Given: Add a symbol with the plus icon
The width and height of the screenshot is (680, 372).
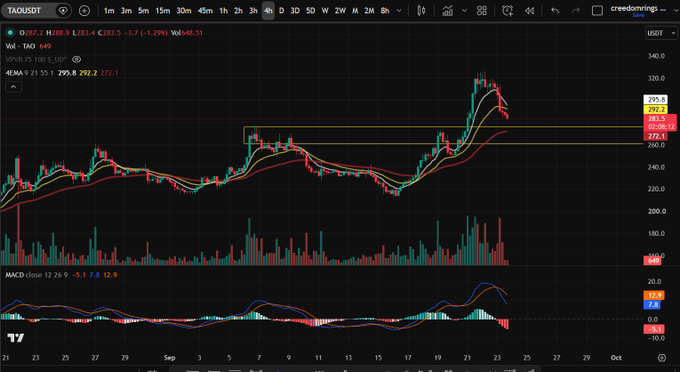Looking at the screenshot, I should (84, 10).
